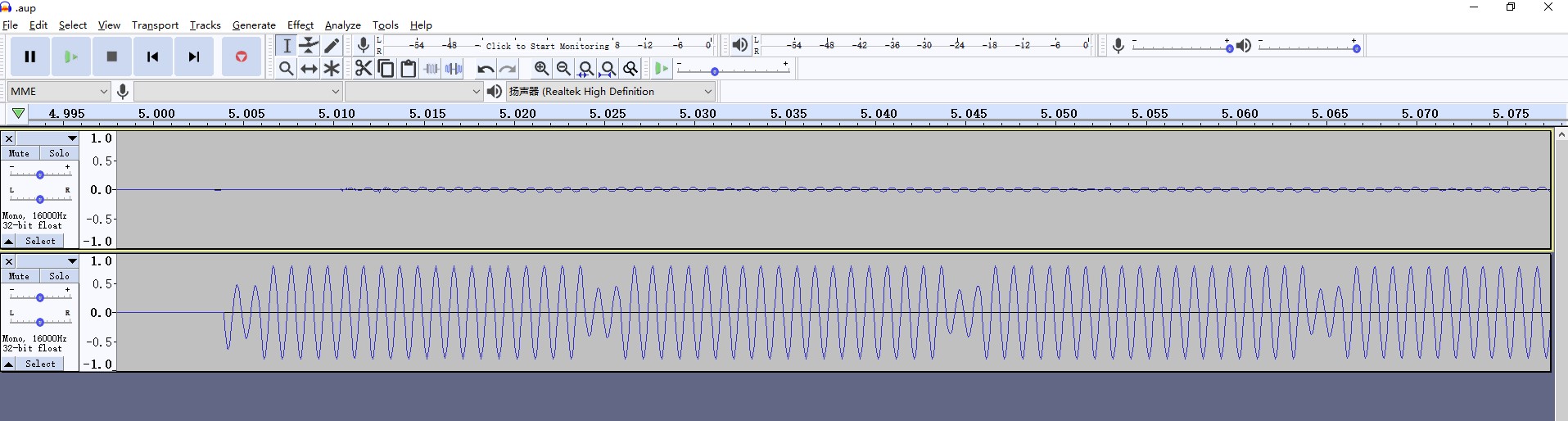This screenshot has width=1568, height=421.
Task: Open the first track's name dropdown menu
Action: click(47, 138)
